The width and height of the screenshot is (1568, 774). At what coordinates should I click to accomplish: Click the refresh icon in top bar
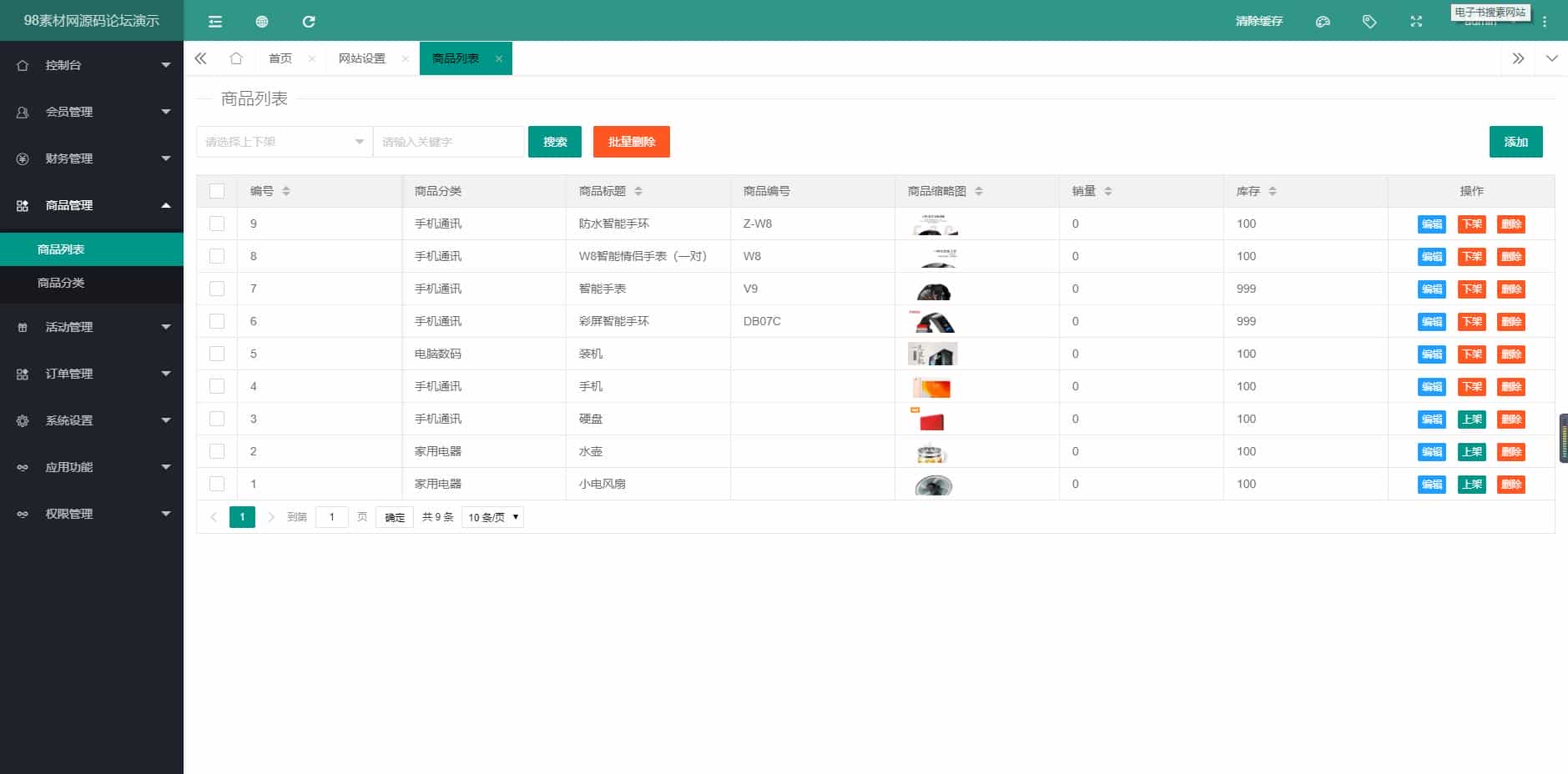(309, 22)
